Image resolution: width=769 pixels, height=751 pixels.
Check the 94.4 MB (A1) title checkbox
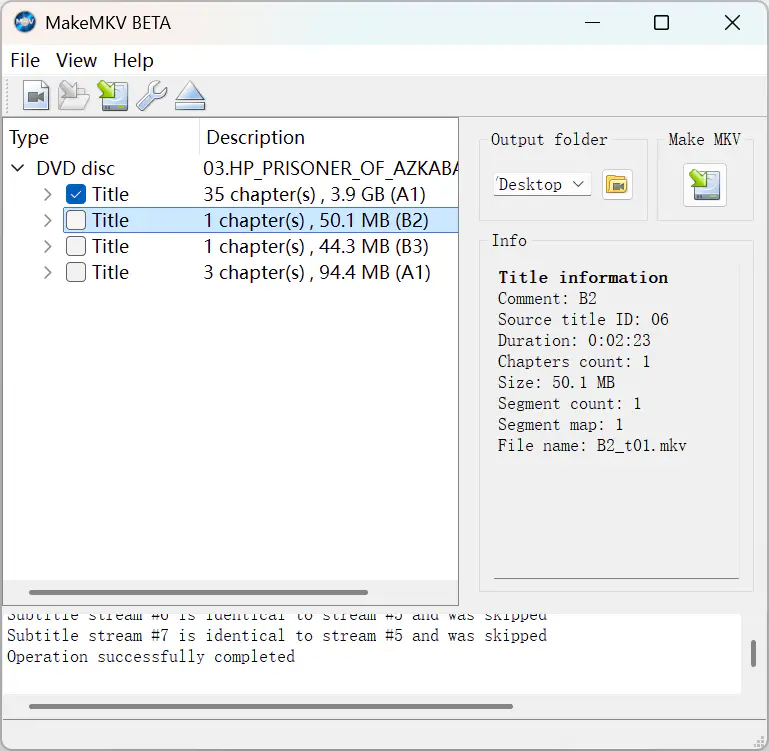click(x=76, y=272)
